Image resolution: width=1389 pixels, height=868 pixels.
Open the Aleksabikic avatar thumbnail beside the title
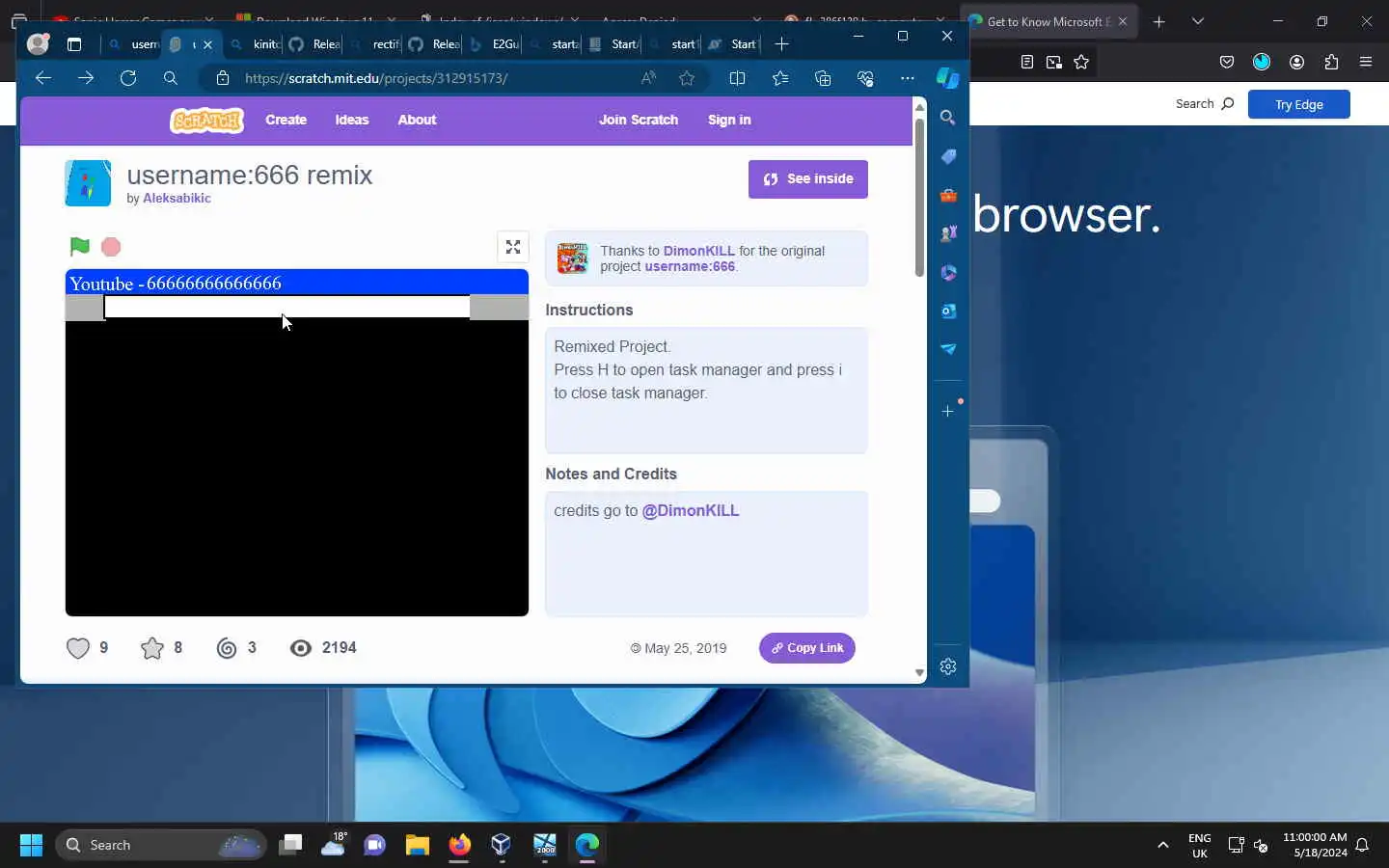(x=88, y=183)
